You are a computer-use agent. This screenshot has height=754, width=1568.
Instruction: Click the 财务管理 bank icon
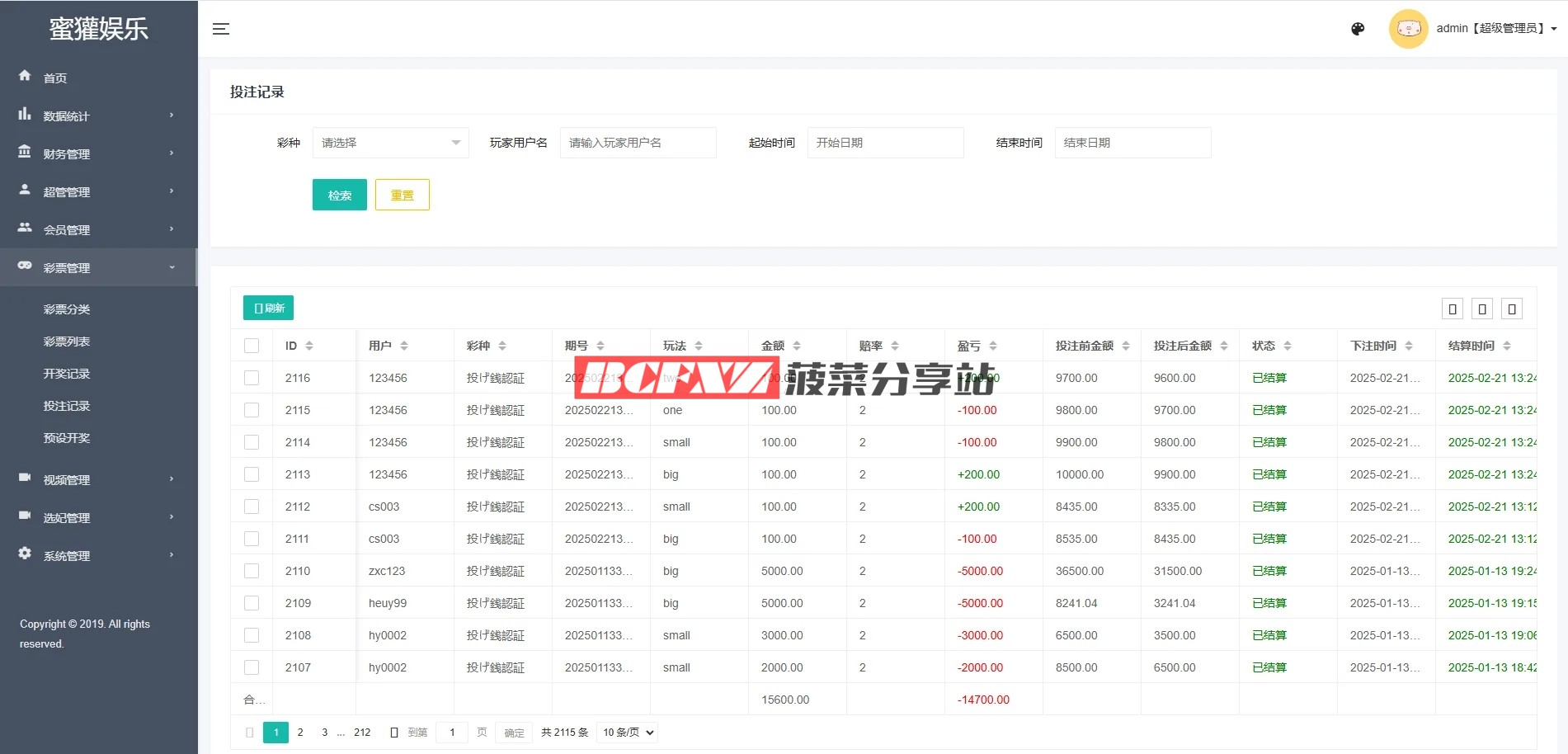pyautogui.click(x=25, y=153)
